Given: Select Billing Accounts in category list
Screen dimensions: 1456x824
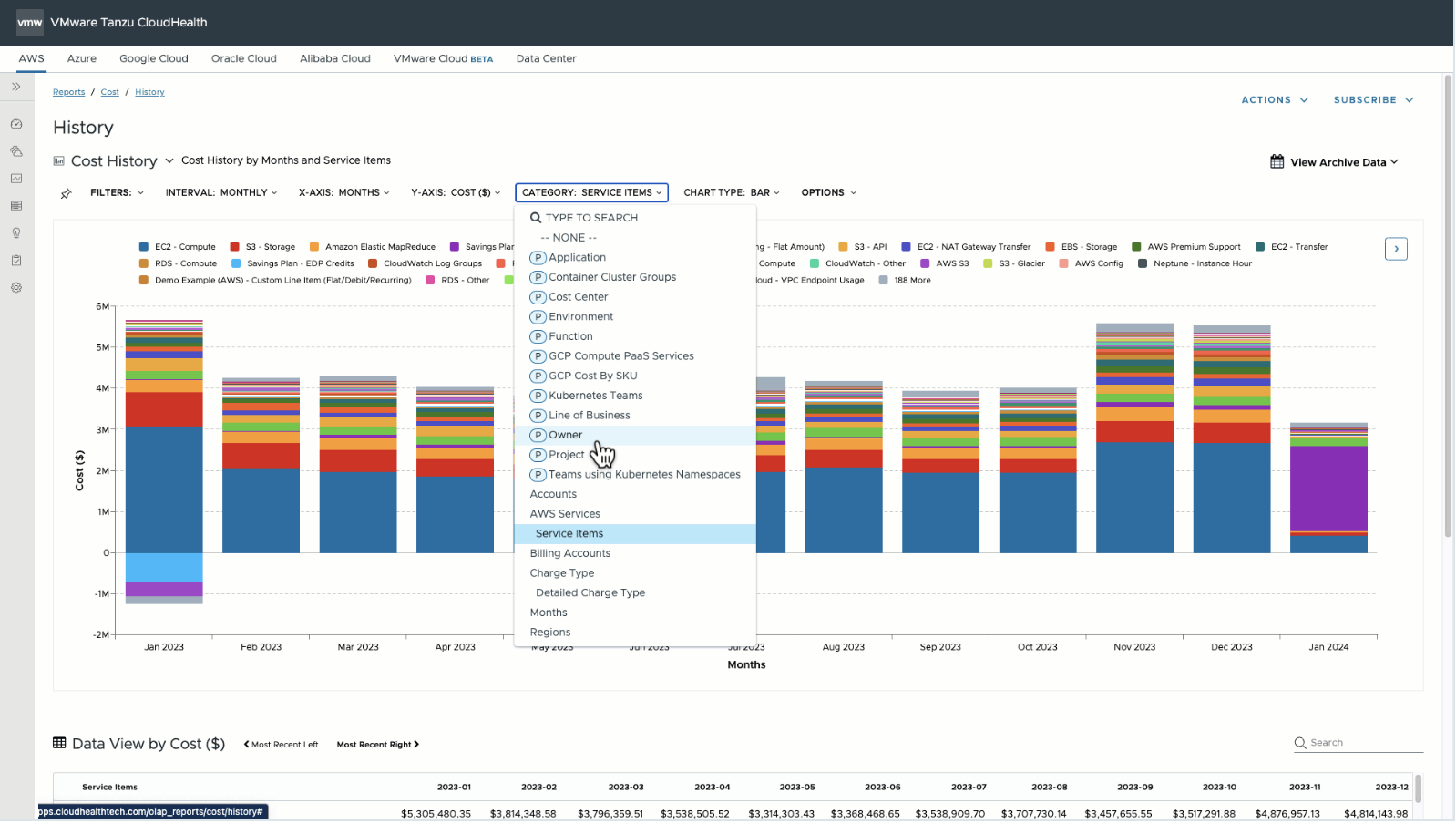Looking at the screenshot, I should 635,553.
